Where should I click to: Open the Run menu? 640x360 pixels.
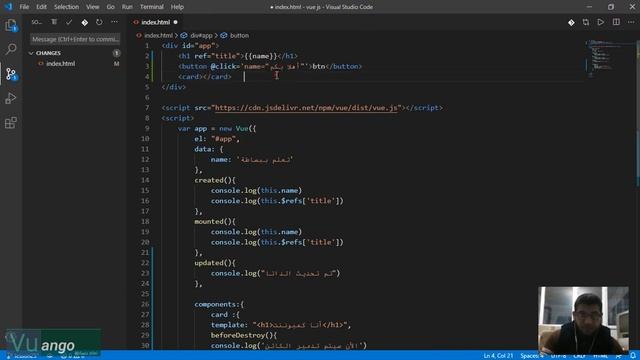[127, 7]
